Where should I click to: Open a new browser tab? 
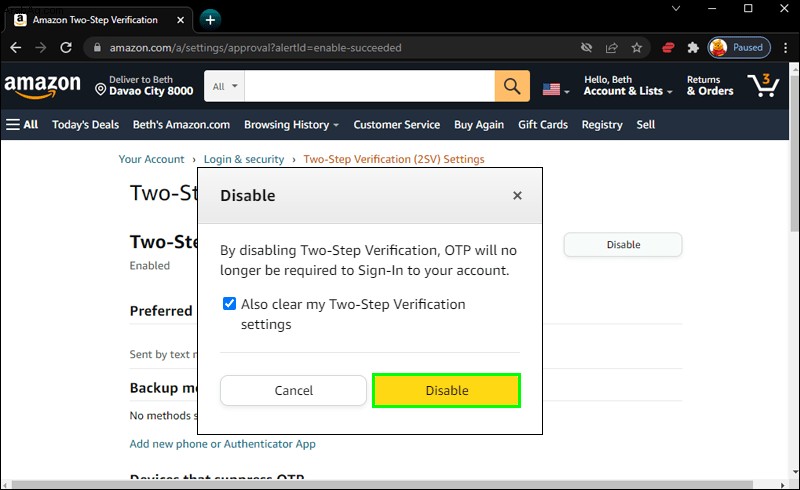[x=210, y=20]
